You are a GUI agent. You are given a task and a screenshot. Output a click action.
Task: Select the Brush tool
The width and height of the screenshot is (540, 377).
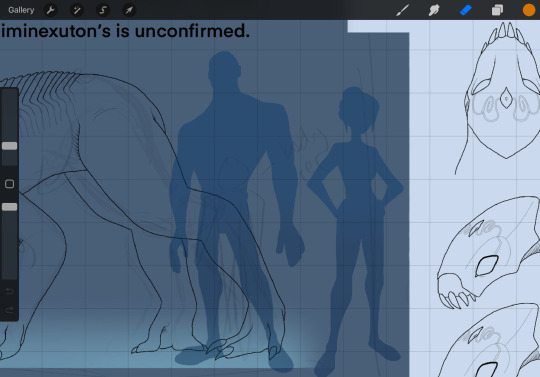pyautogui.click(x=402, y=10)
